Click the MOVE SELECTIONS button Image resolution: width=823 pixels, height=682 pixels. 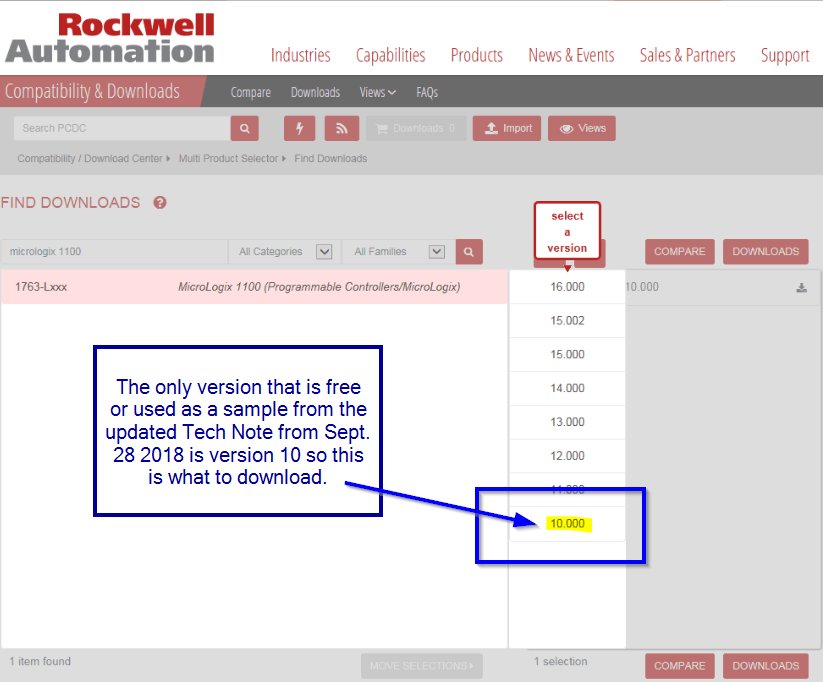(422, 666)
